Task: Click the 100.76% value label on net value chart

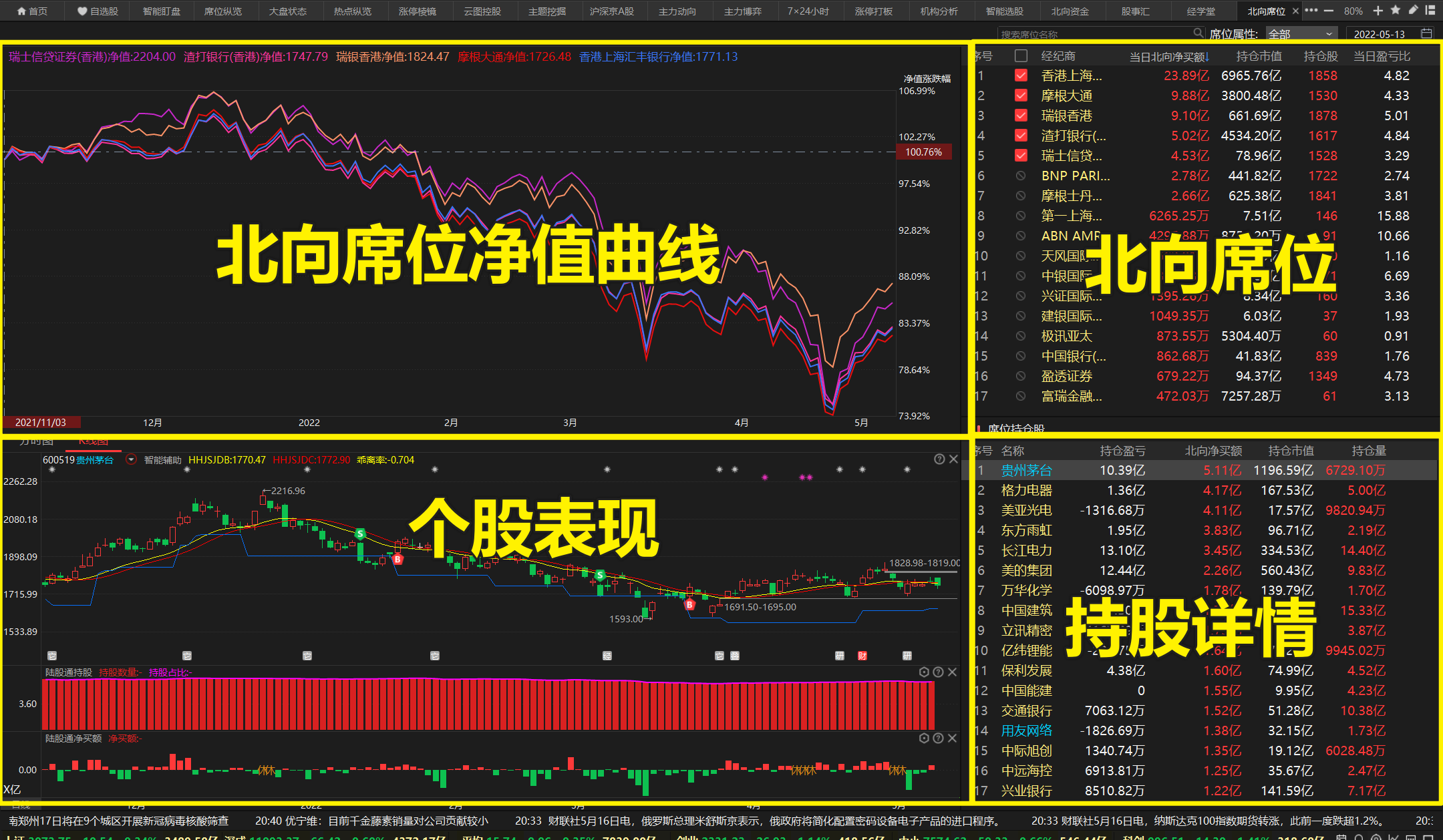Action: click(x=924, y=152)
